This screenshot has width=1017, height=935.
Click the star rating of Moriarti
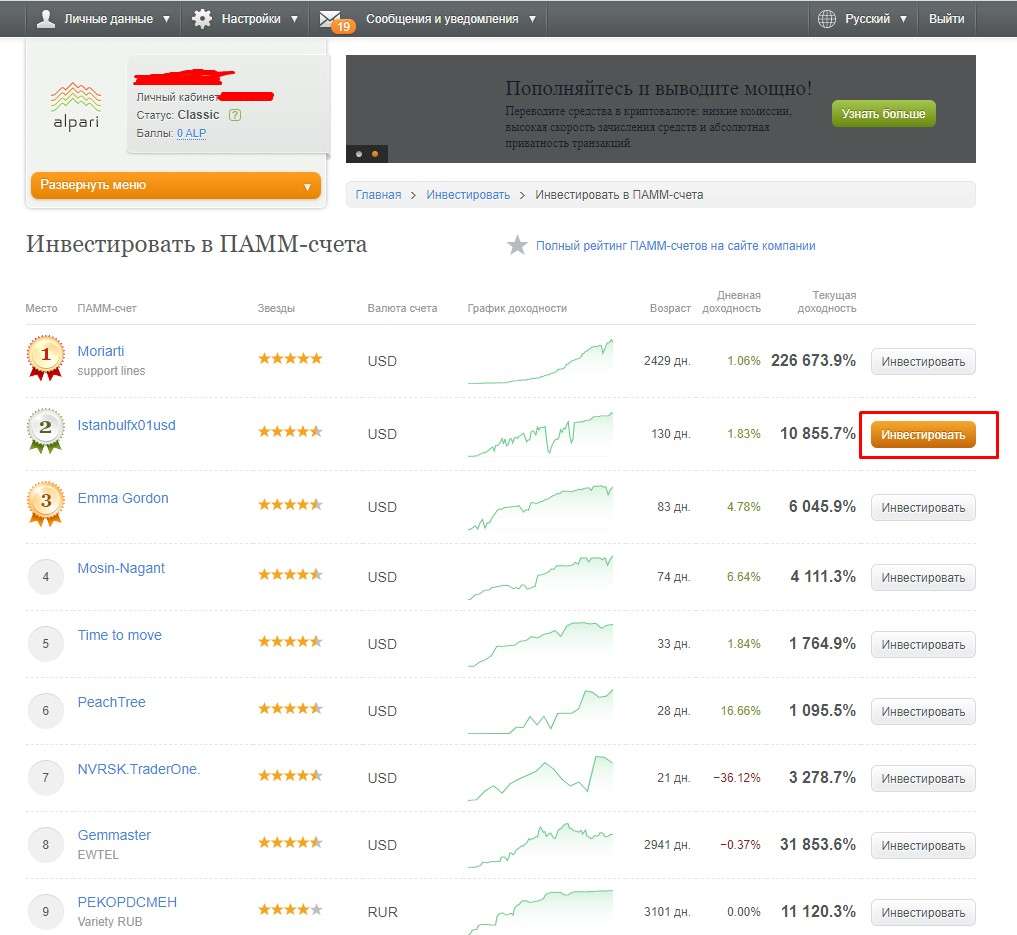pos(290,359)
